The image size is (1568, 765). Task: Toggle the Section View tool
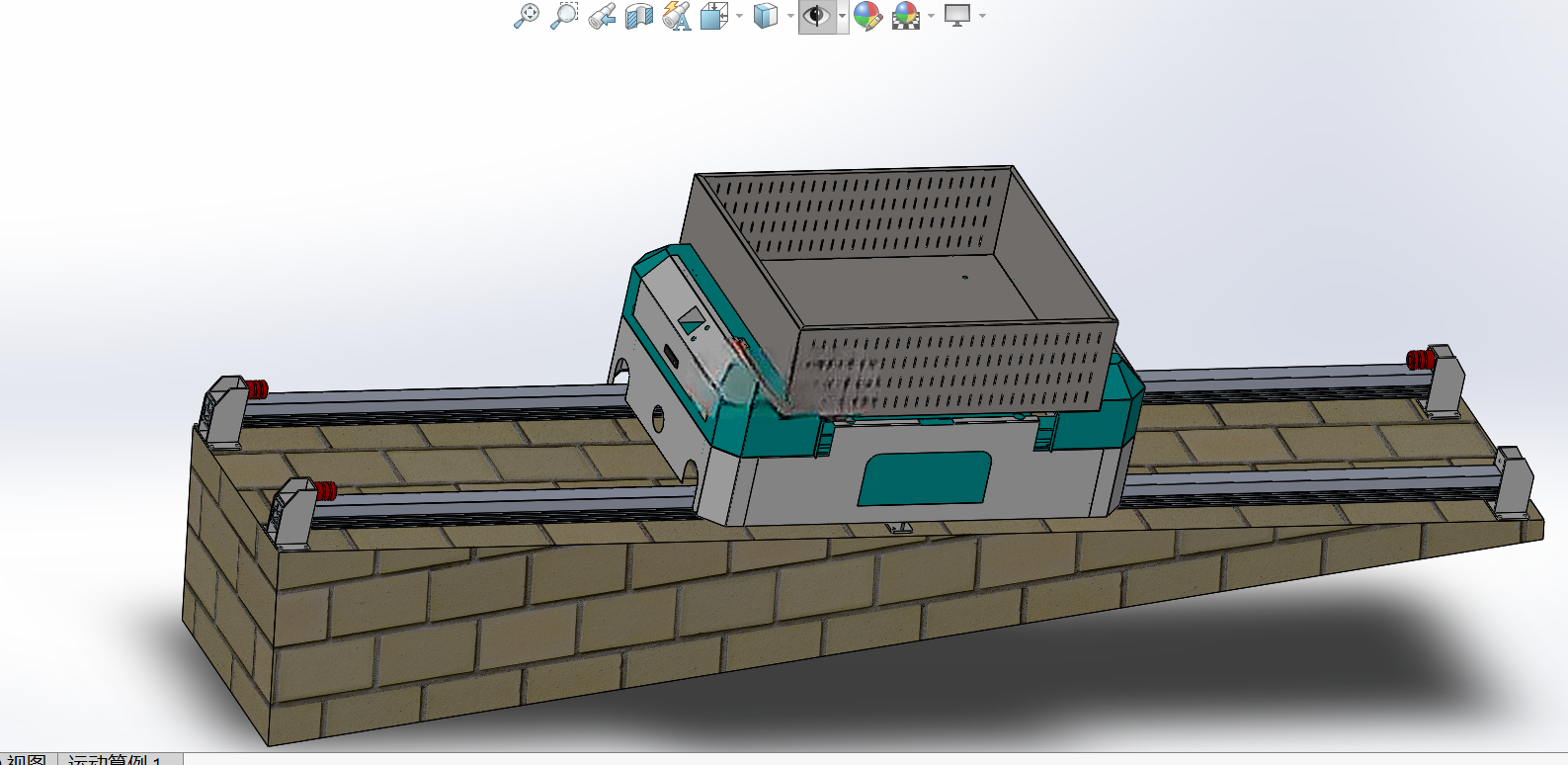639,15
